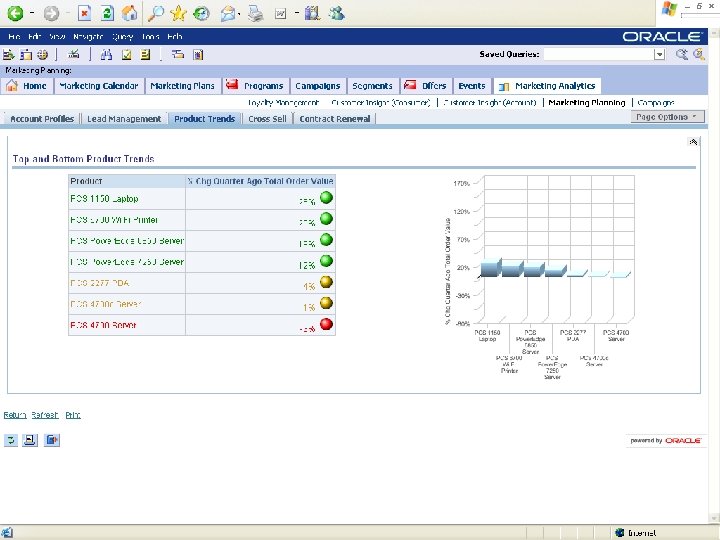
Task: Click the Return link
Action: [x=15, y=415]
